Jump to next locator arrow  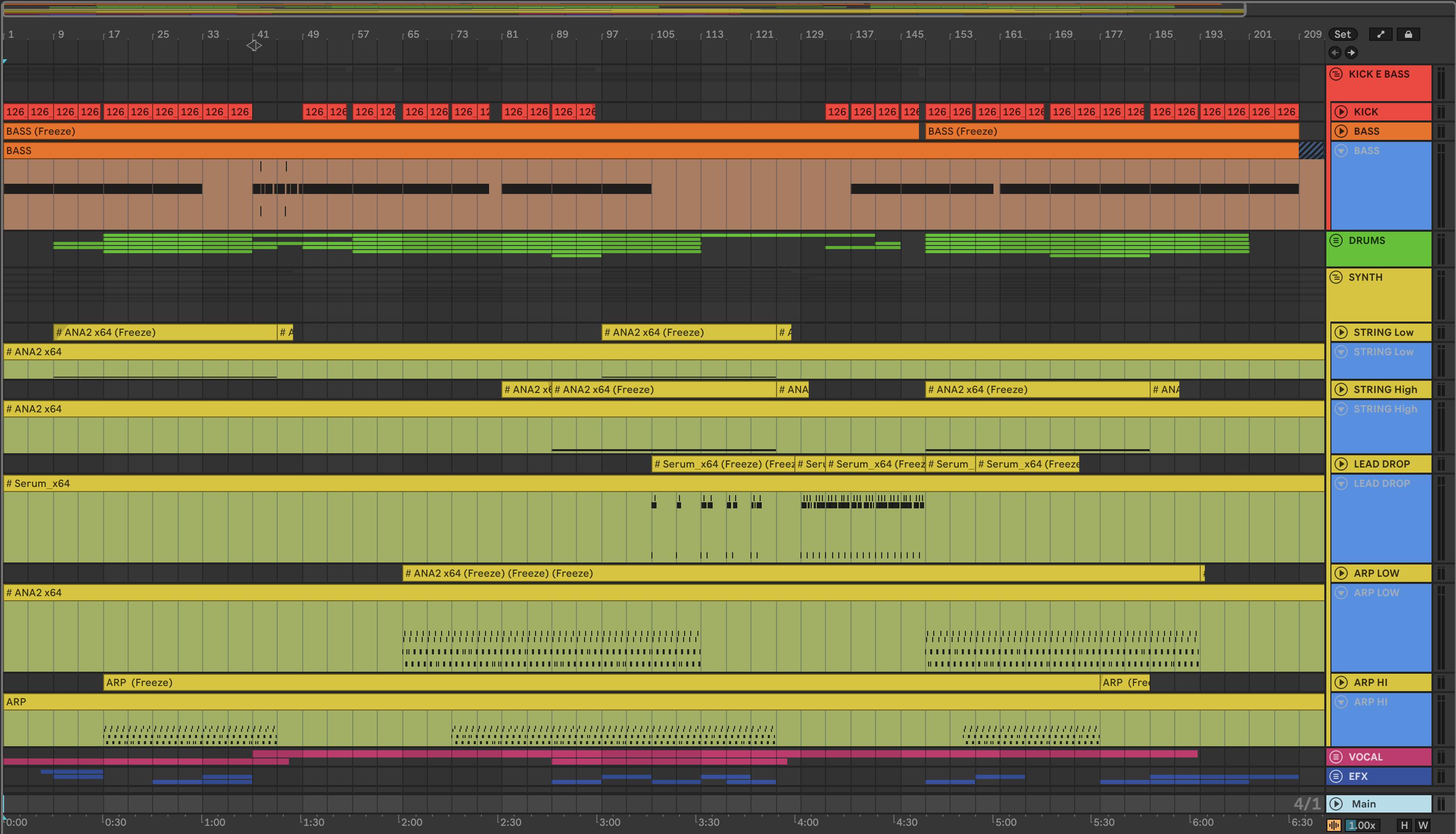point(1351,53)
